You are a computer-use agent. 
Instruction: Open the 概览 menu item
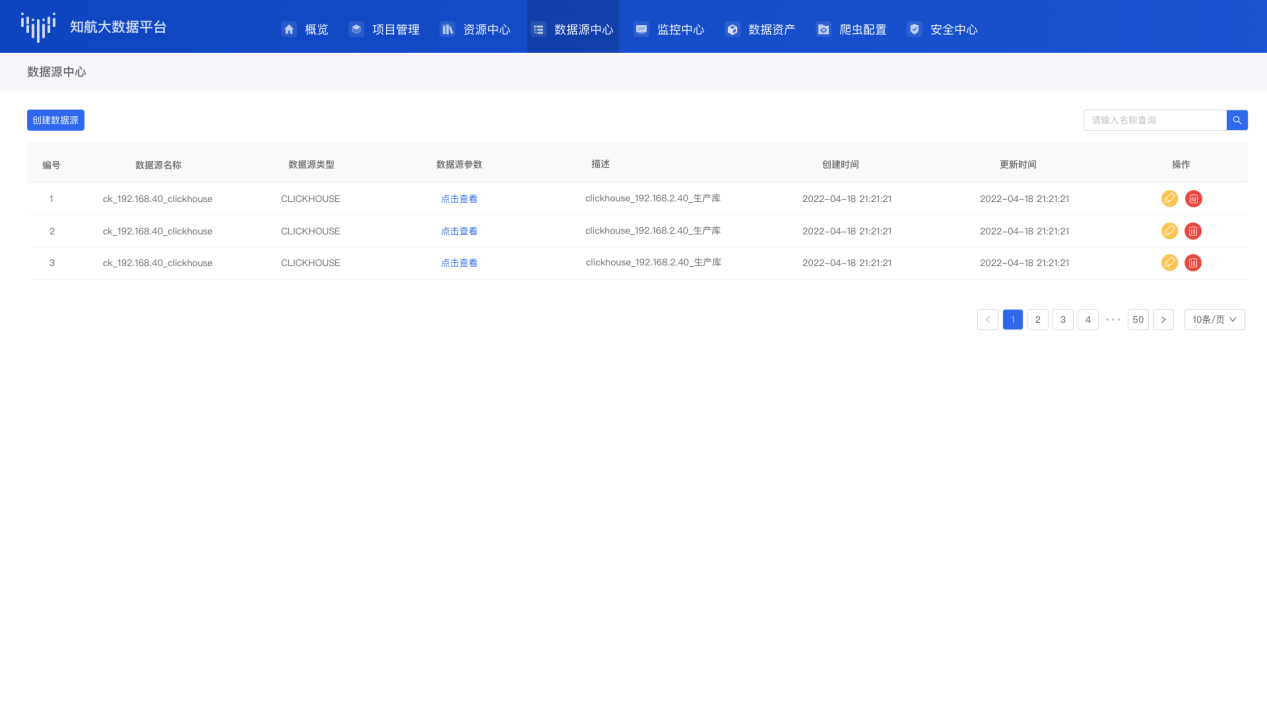pyautogui.click(x=305, y=30)
